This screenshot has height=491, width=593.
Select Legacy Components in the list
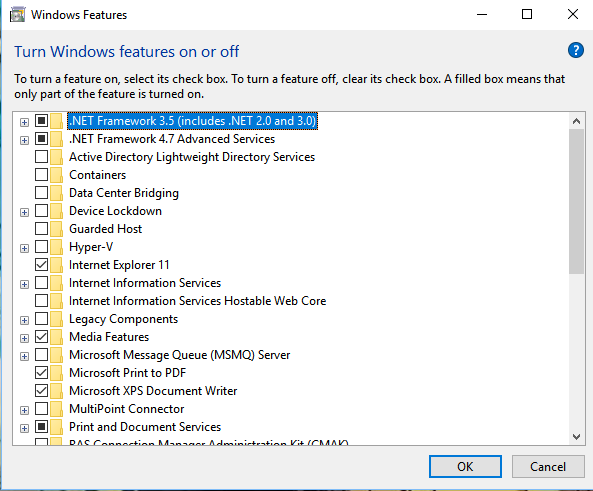pyautogui.click(x=123, y=319)
